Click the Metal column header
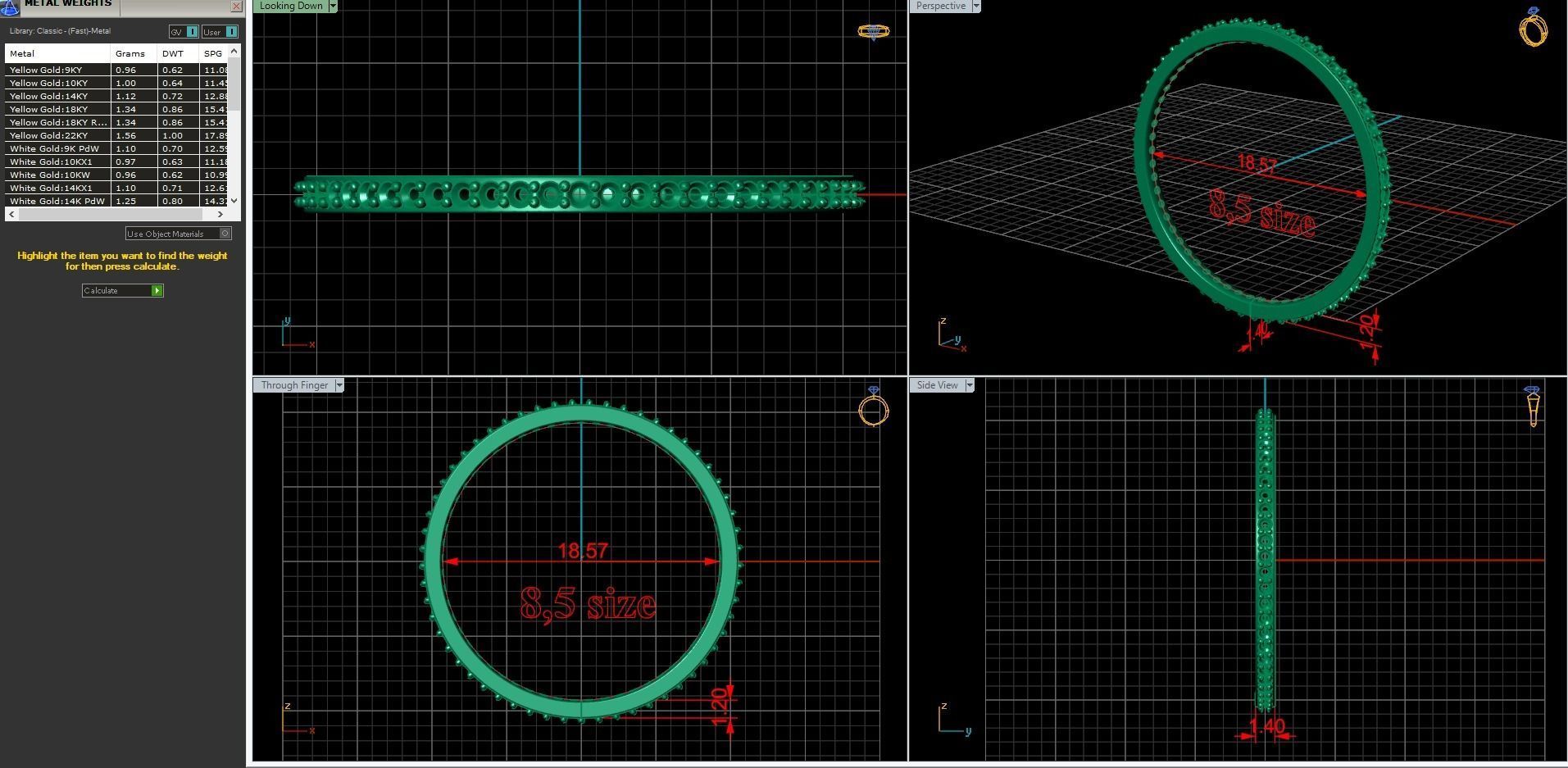 coord(57,53)
